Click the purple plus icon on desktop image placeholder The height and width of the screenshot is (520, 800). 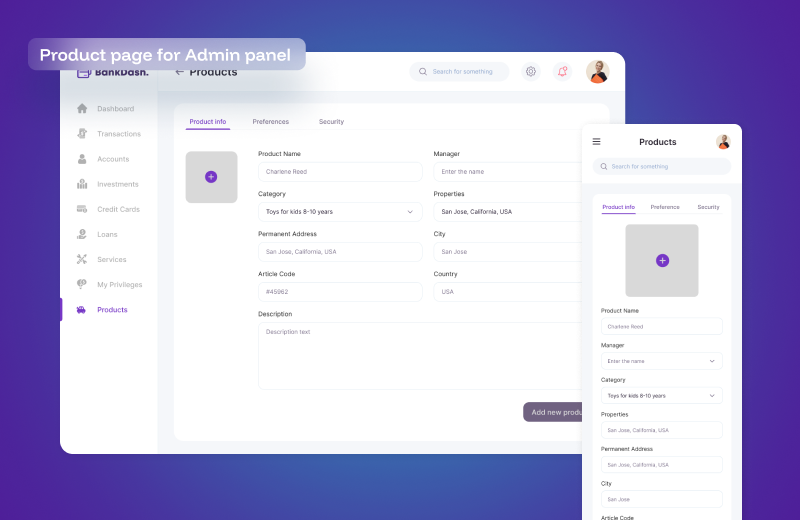(211, 177)
